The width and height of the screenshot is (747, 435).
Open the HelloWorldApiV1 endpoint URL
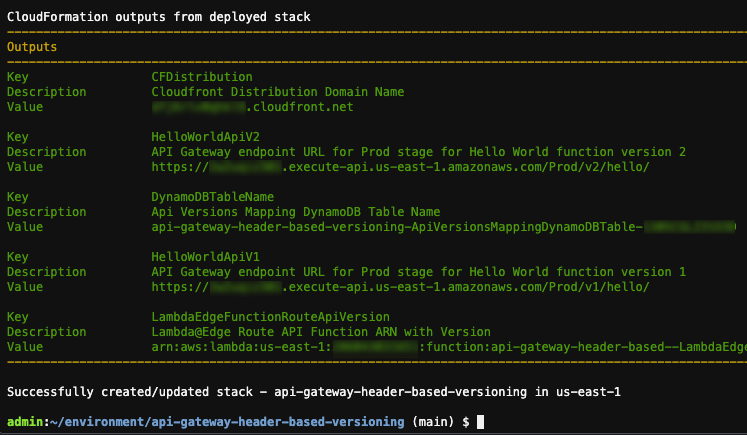(400, 287)
